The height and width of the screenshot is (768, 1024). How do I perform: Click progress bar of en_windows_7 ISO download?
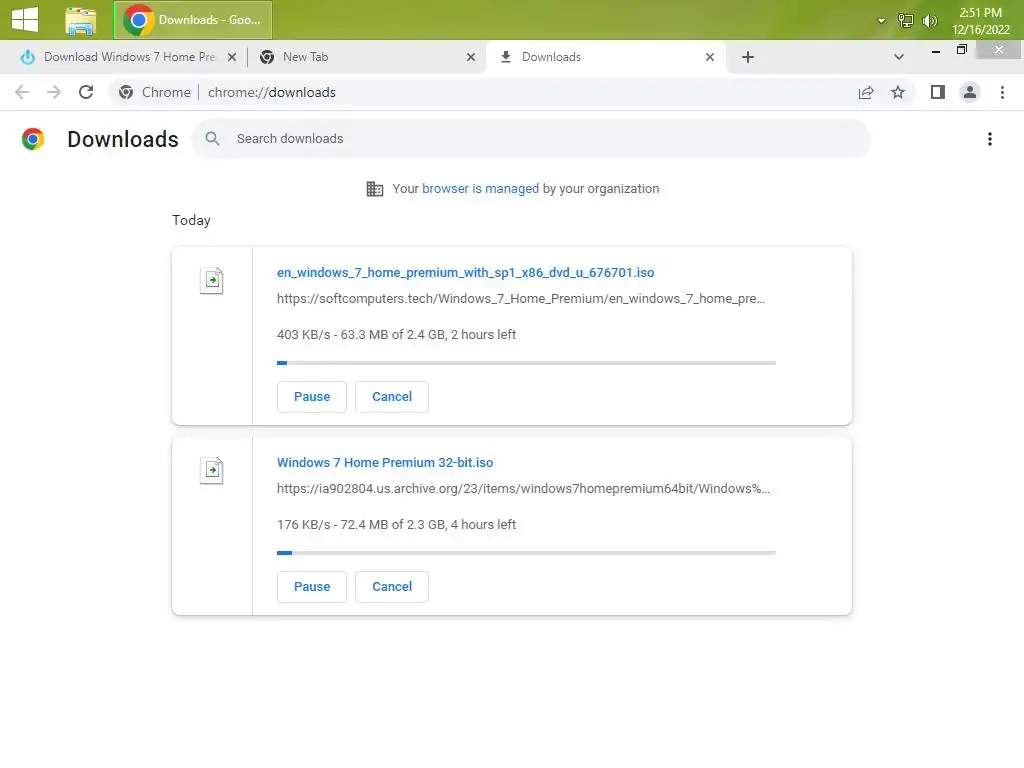pos(526,362)
